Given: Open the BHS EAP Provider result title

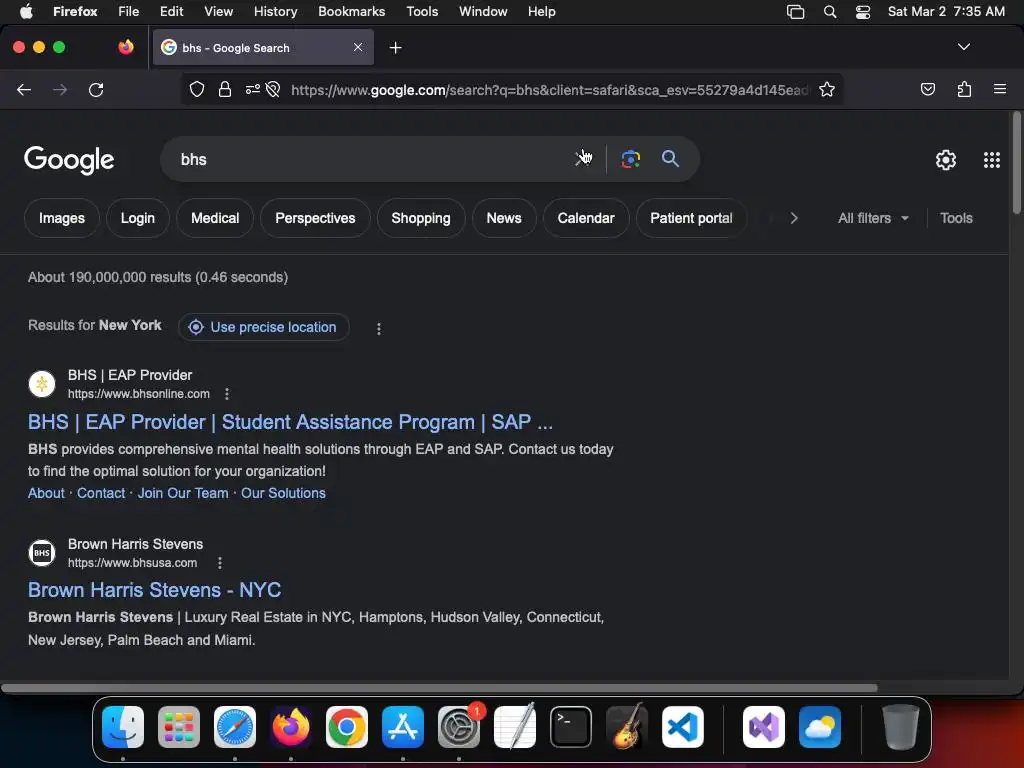Looking at the screenshot, I should pos(291,422).
